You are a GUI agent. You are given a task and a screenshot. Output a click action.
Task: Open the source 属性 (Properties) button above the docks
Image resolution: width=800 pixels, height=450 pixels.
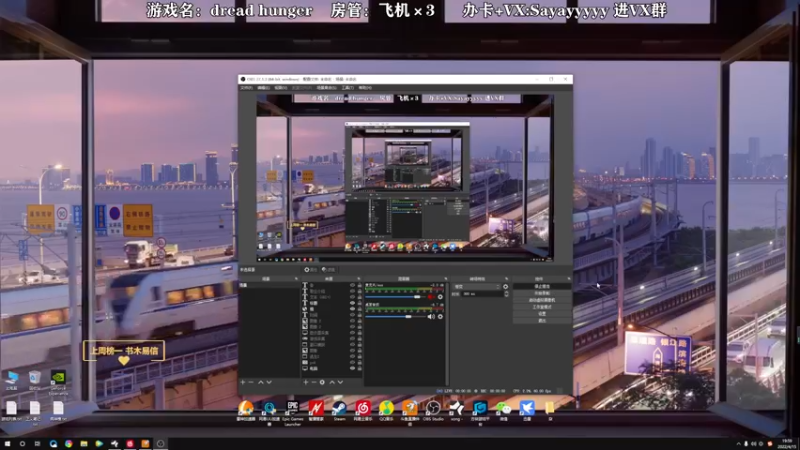coord(311,270)
